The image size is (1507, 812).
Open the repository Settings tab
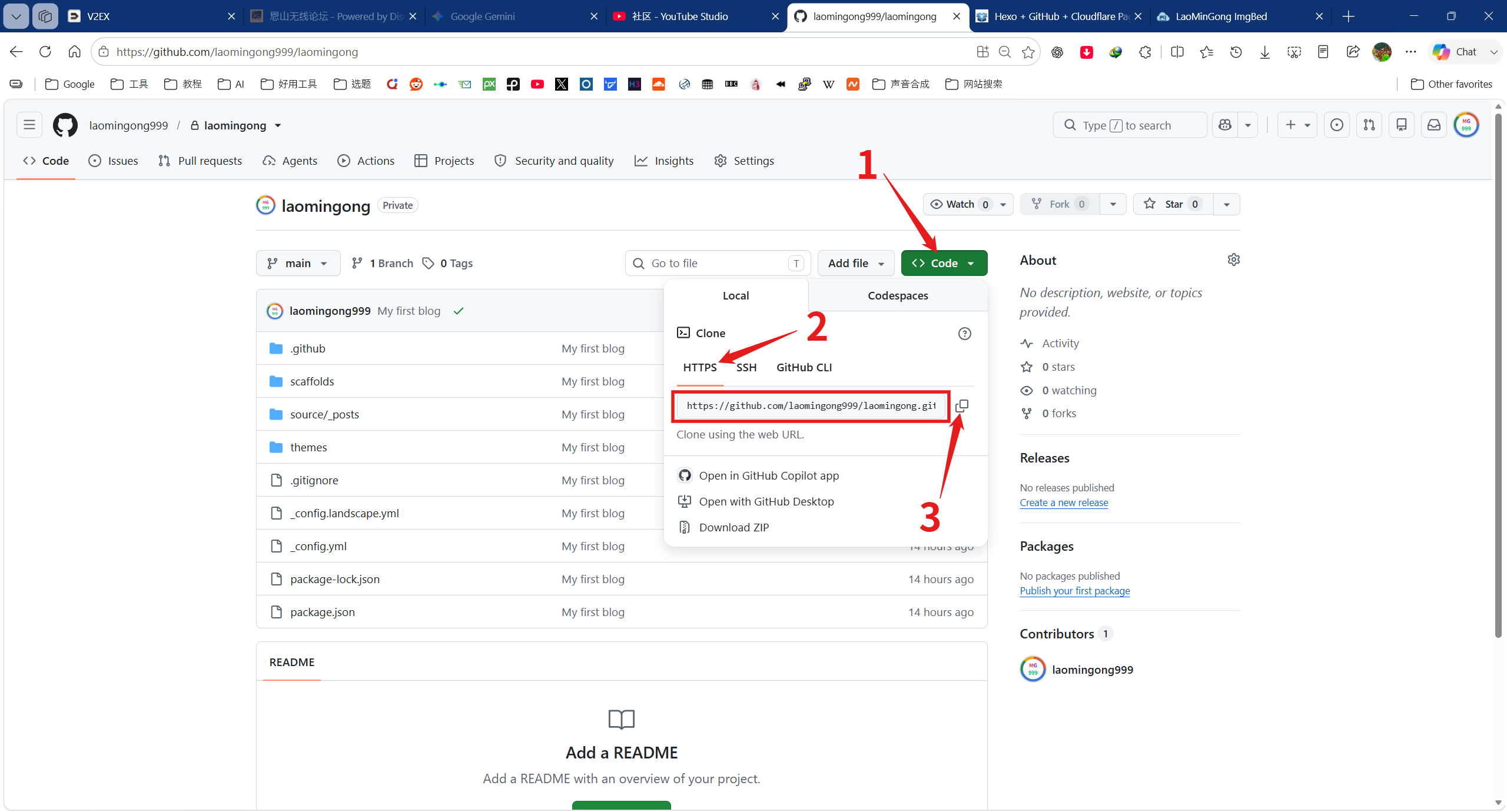pos(744,161)
